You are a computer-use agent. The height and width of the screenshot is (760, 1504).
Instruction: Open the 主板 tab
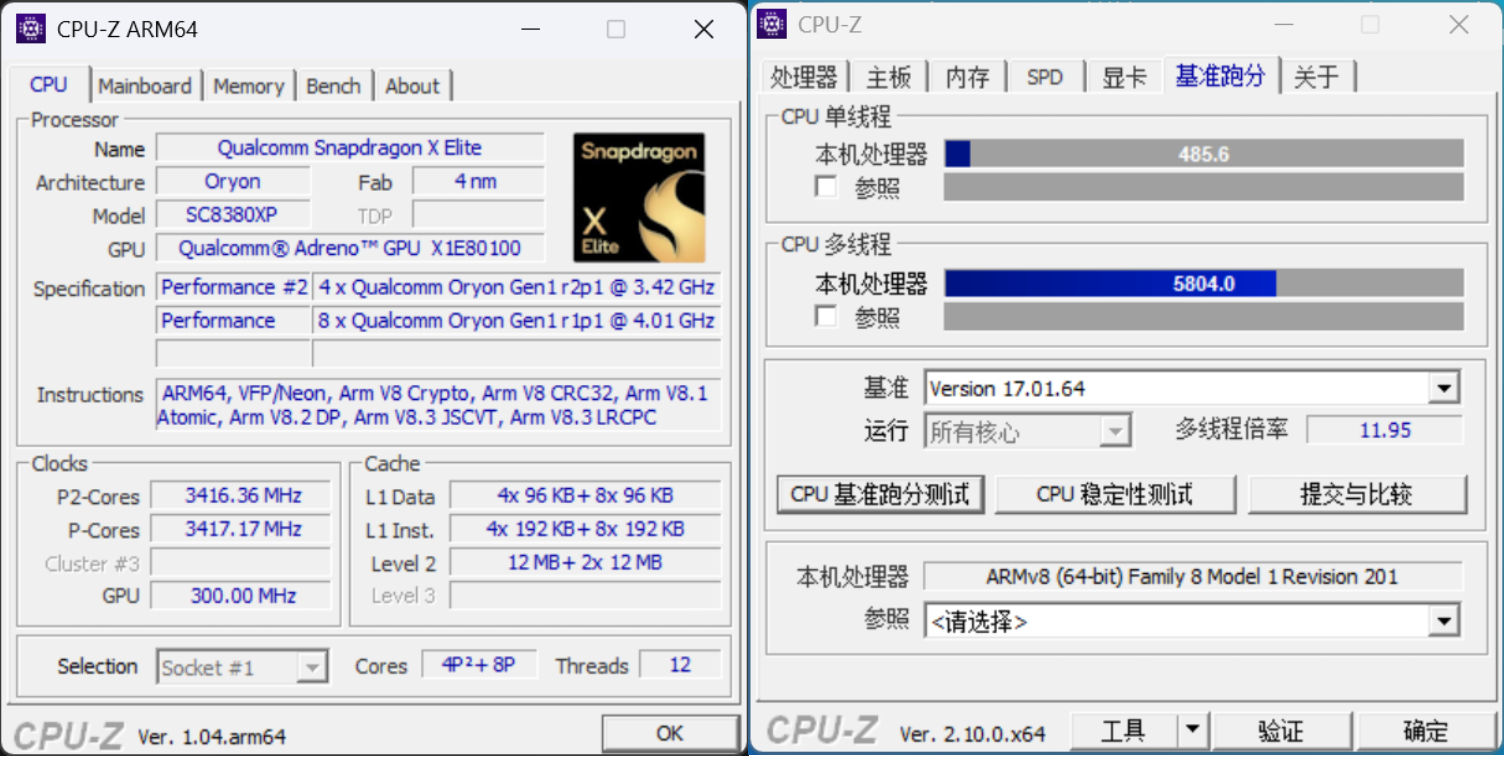coord(888,78)
